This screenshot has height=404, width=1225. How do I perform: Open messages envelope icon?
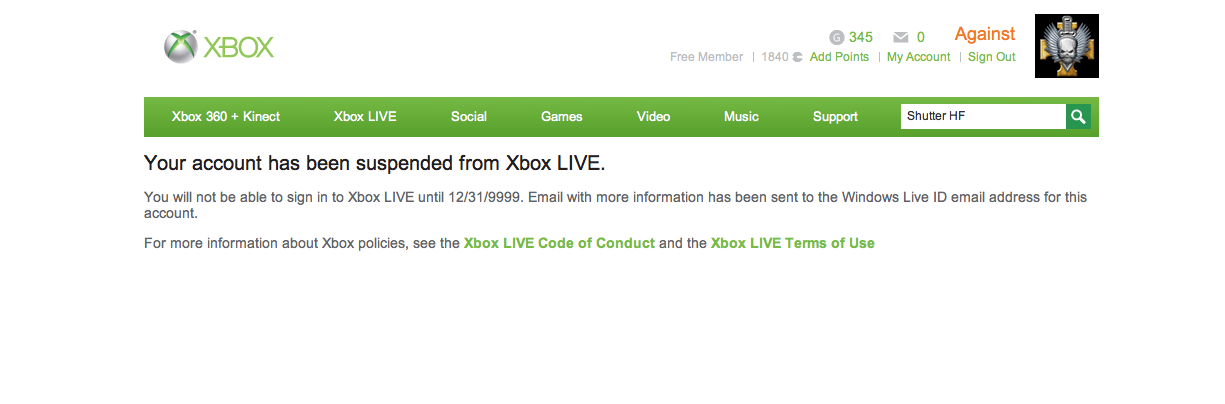[x=900, y=38]
